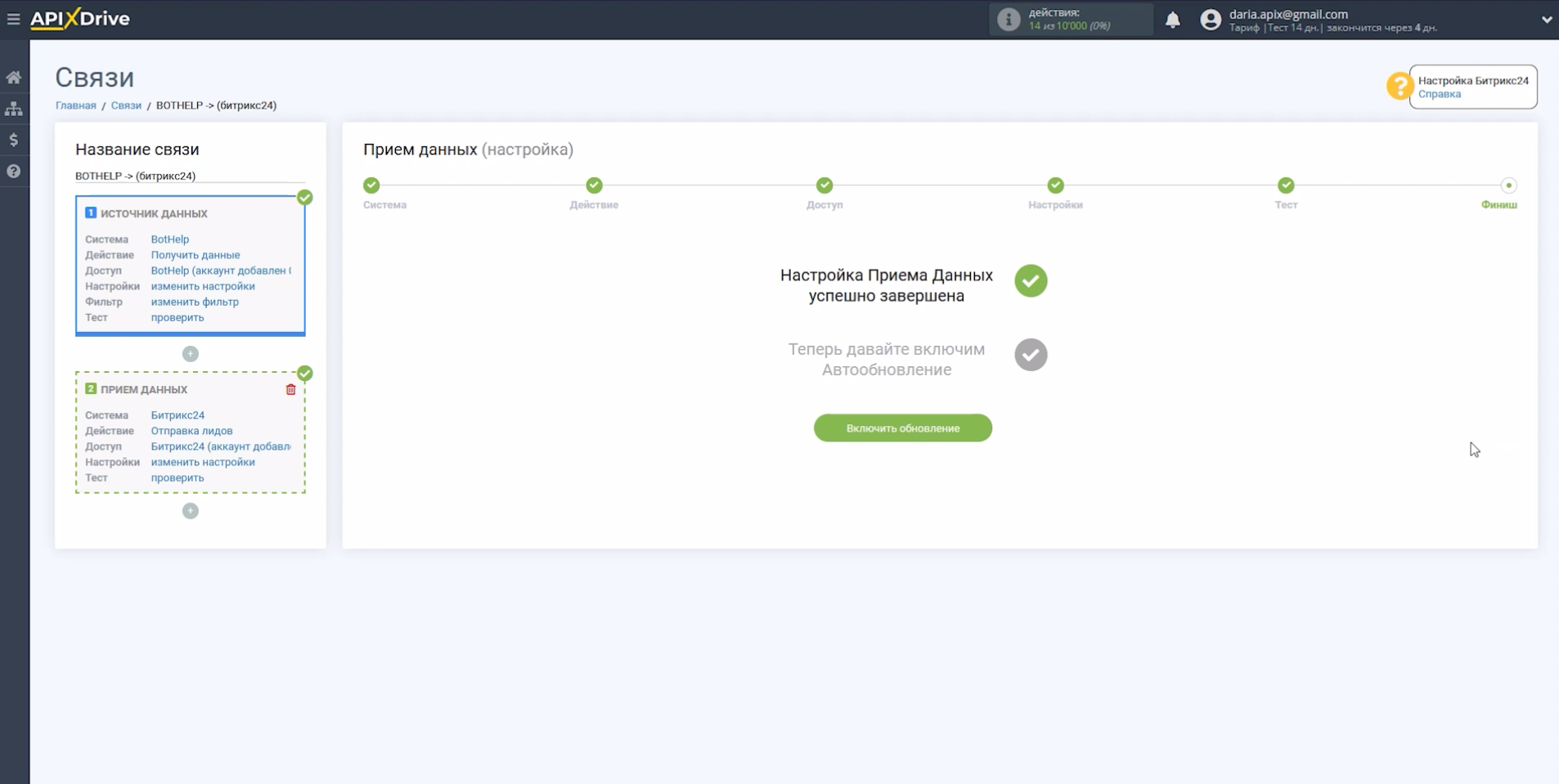Go to the Действие step
Image resolution: width=1559 pixels, height=784 pixels.
[x=595, y=186]
